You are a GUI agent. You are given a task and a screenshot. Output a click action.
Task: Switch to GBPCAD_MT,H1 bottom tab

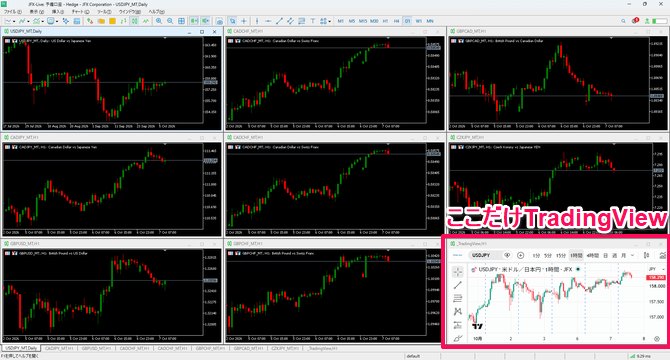(248, 348)
